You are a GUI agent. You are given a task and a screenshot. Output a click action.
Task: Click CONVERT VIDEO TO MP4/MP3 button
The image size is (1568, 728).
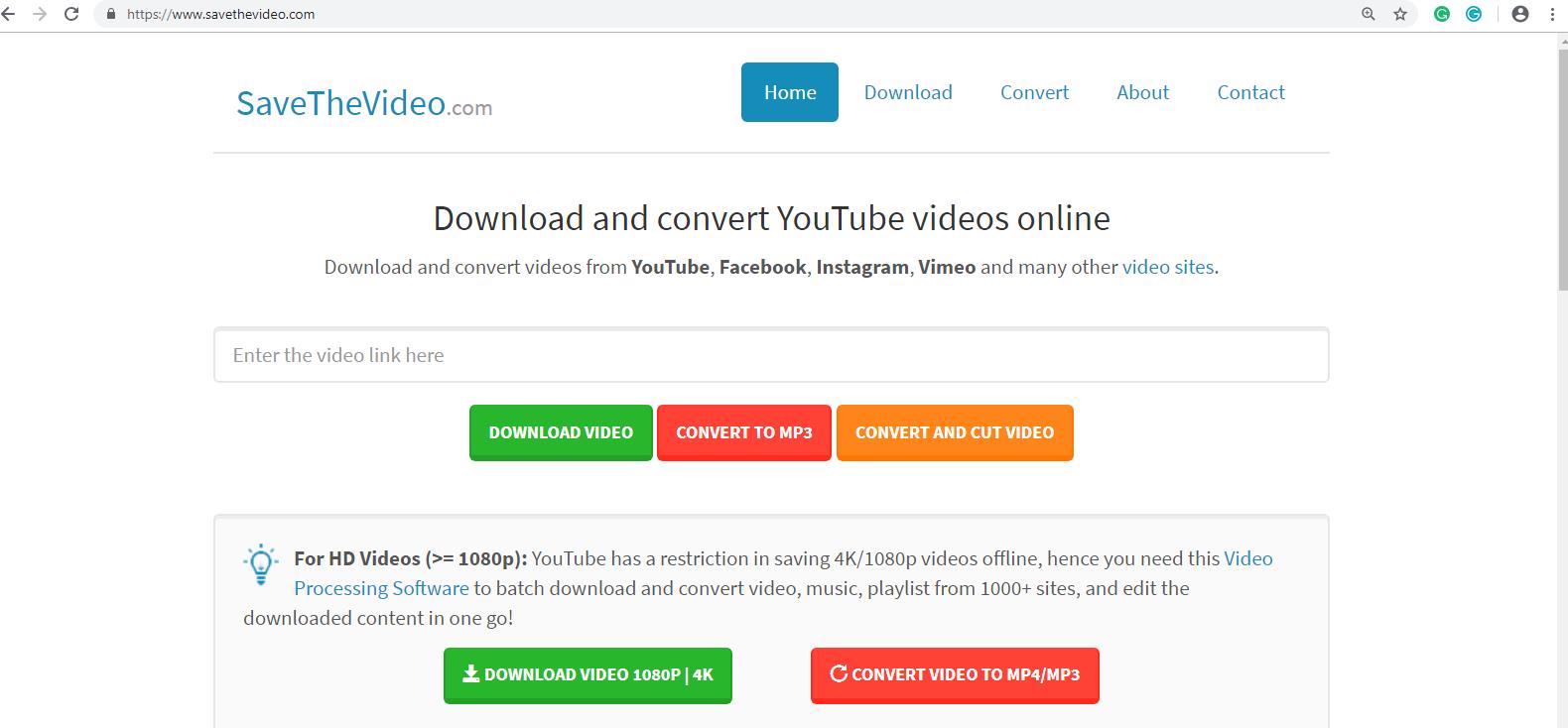pyautogui.click(x=955, y=674)
